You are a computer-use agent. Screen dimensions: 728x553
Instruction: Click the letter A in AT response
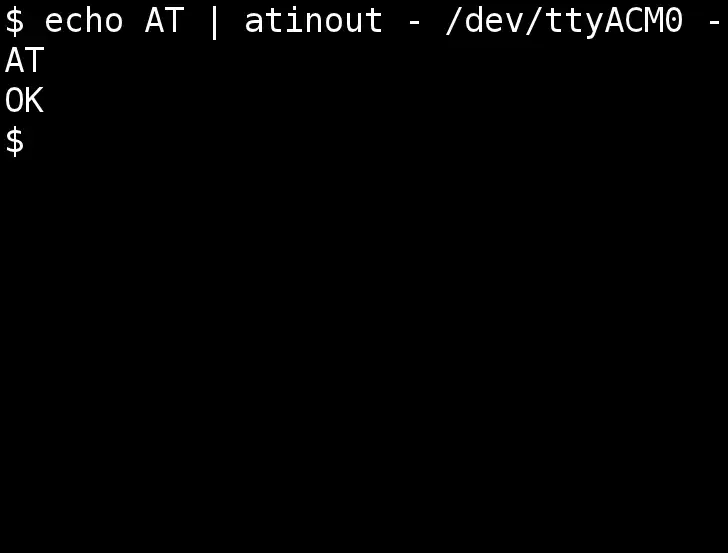pos(14,61)
